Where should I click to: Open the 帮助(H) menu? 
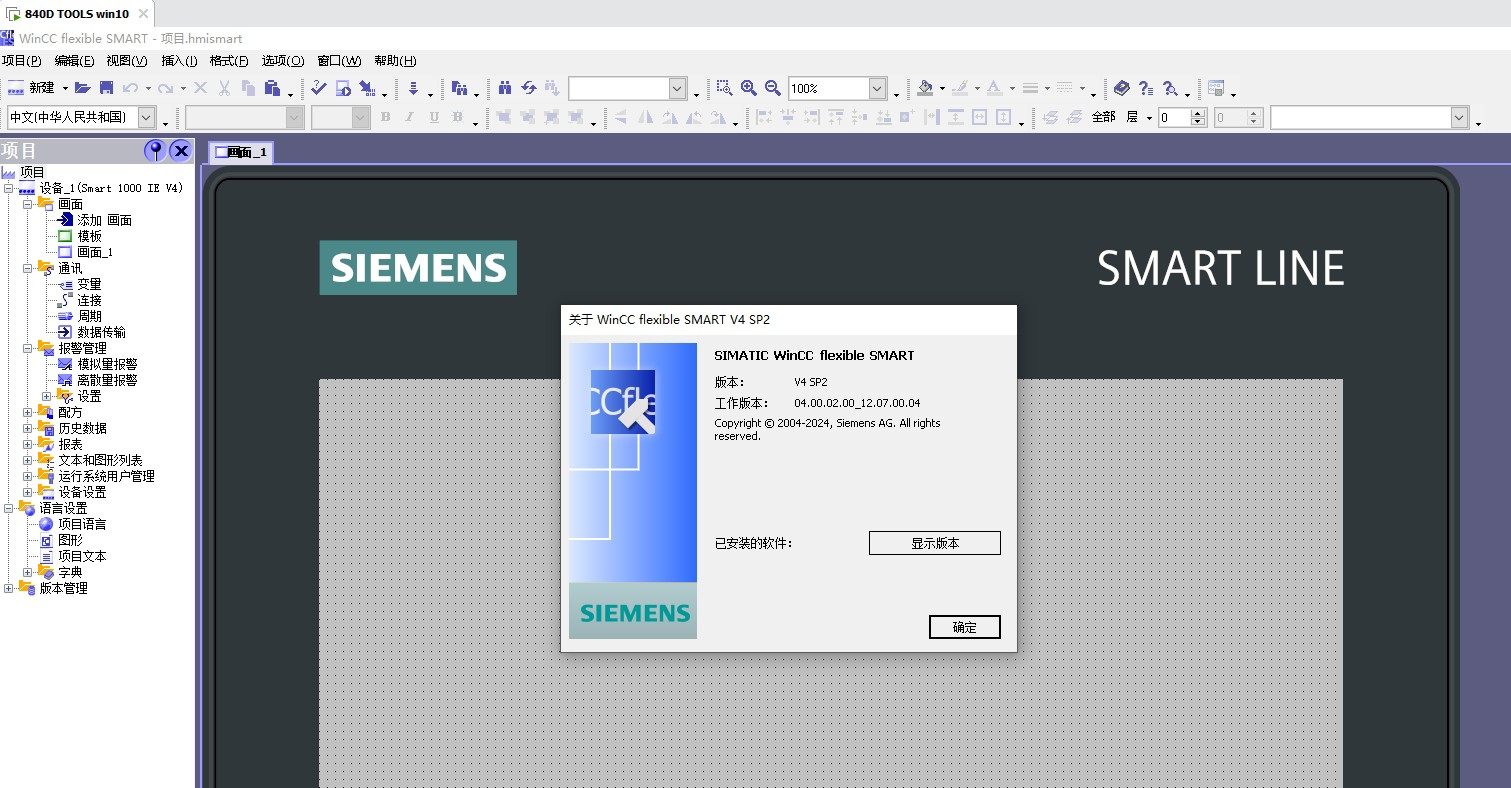[395, 61]
